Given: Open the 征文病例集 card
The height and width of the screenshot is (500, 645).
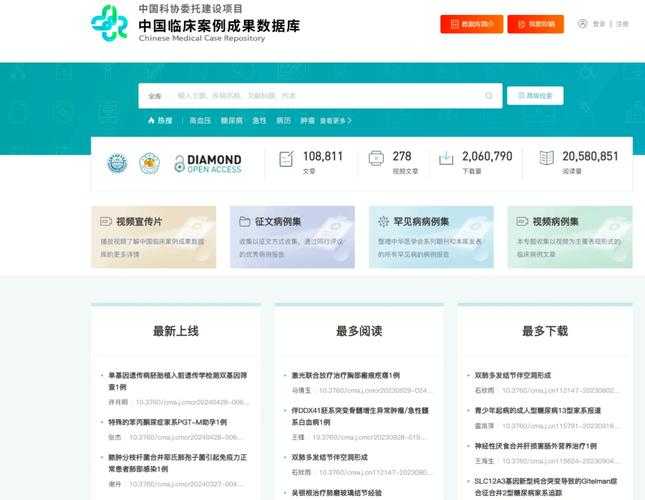Looking at the screenshot, I should (292, 237).
